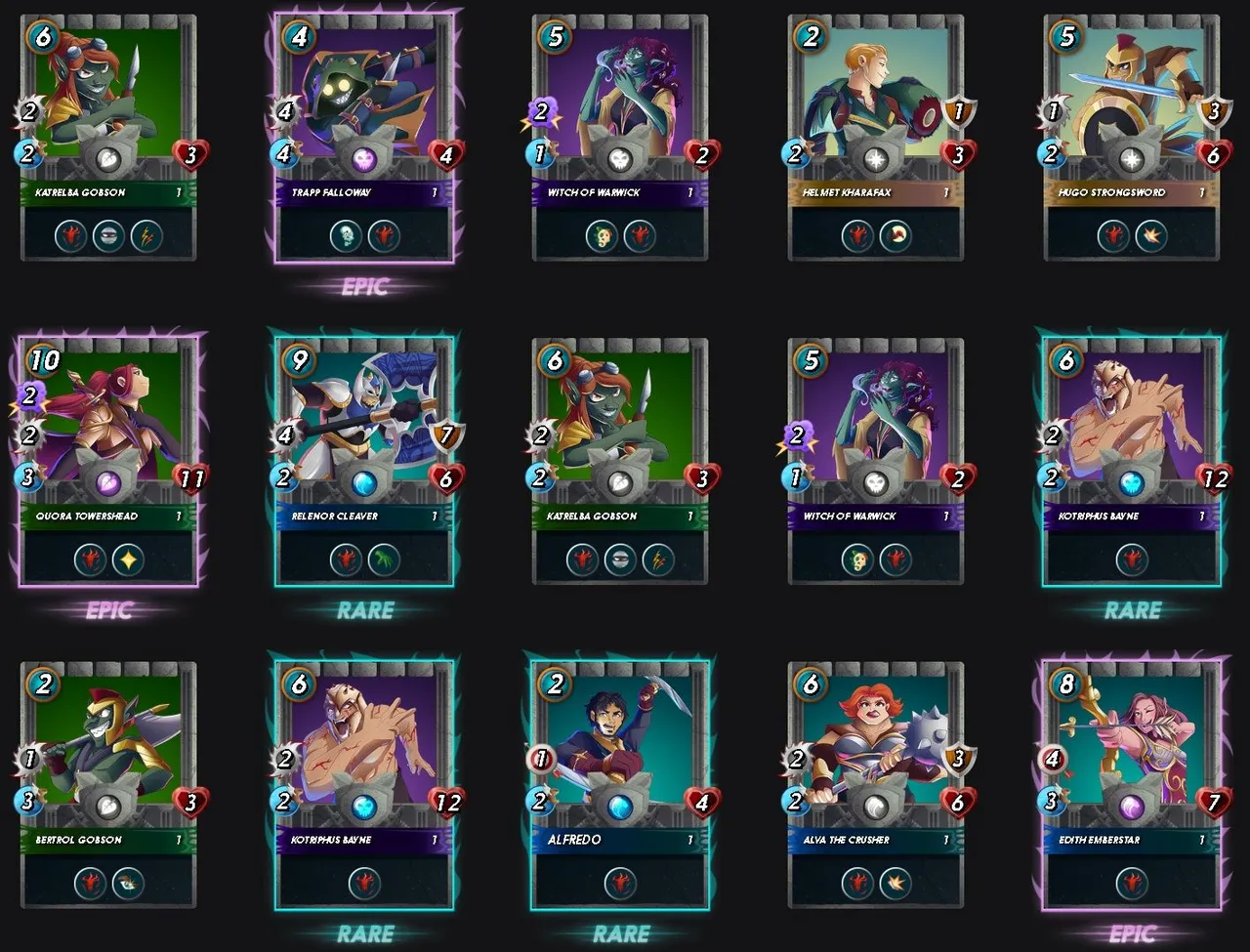The image size is (1250, 952).
Task: Click the ability icon on Edith Emberstar card
Action: 1133,883
